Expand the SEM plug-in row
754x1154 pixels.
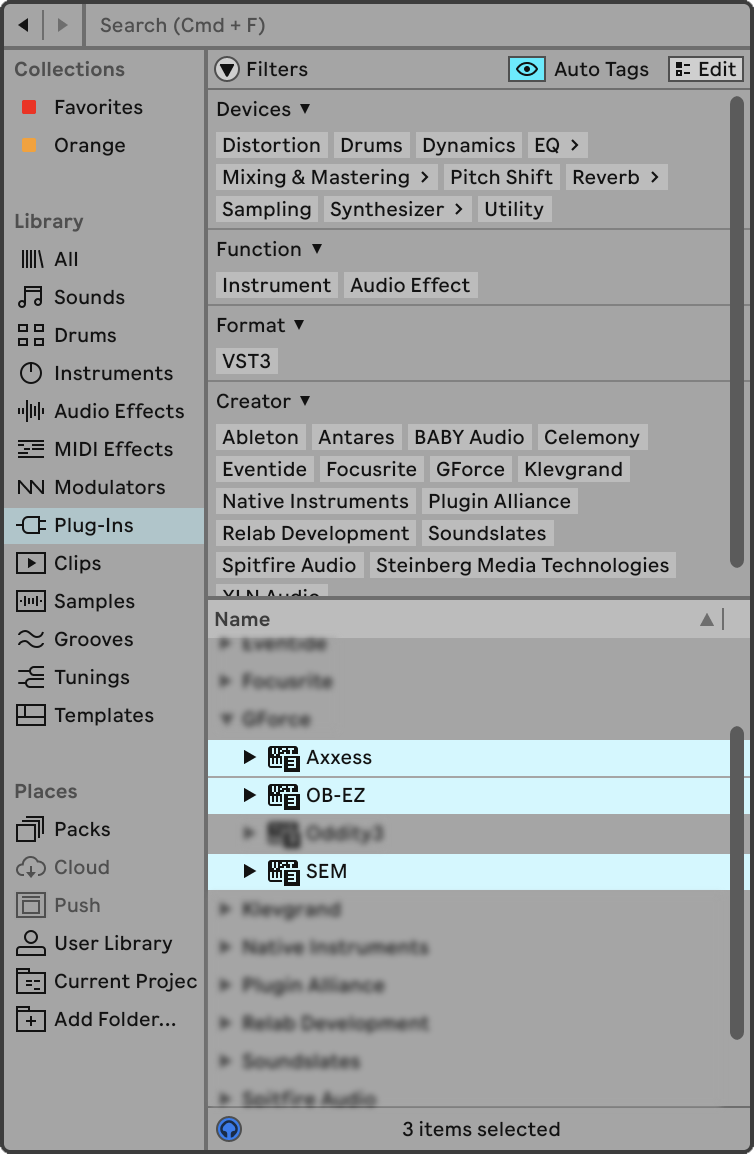coord(250,871)
